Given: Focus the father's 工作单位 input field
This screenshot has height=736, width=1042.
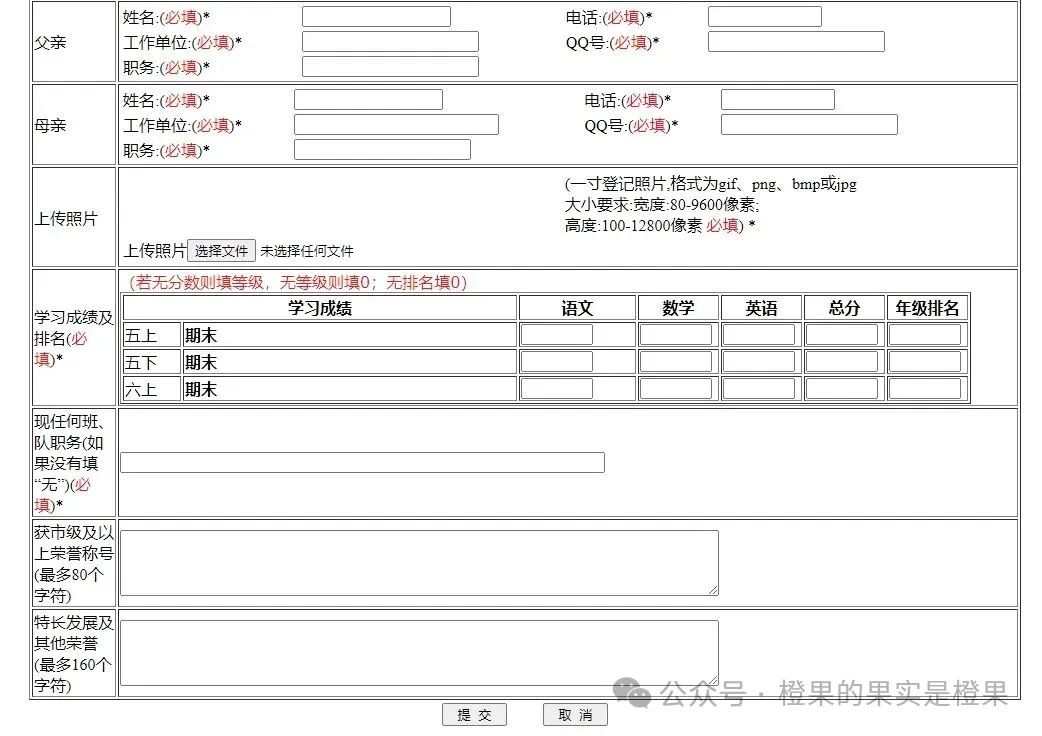Looking at the screenshot, I should (390, 42).
